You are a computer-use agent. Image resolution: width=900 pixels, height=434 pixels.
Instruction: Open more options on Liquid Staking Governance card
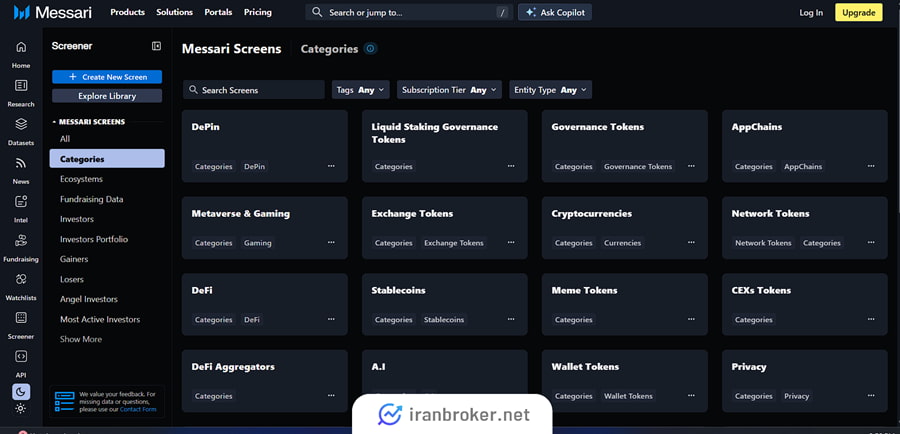[x=511, y=166]
